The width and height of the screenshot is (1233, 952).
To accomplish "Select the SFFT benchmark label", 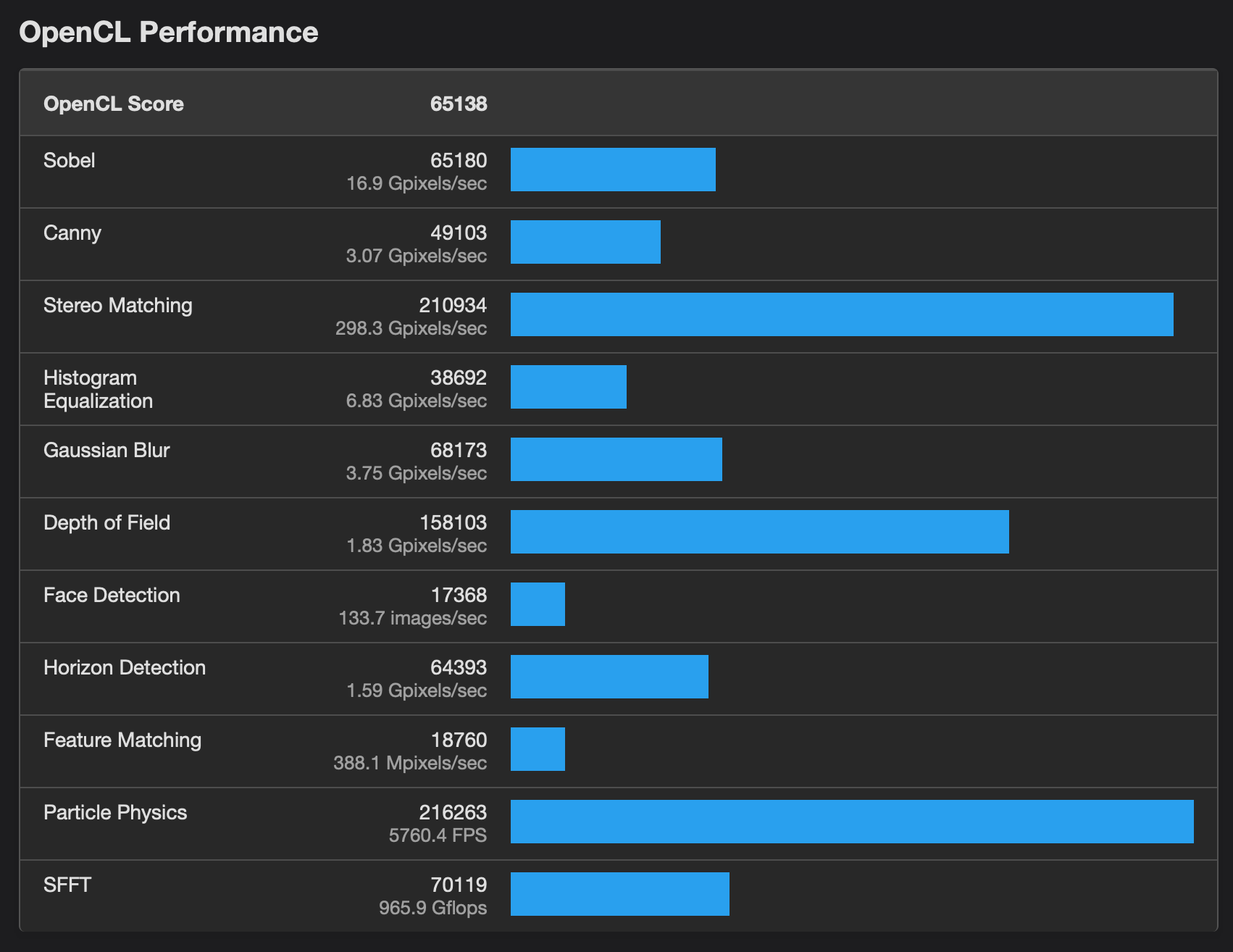I will click(67, 885).
